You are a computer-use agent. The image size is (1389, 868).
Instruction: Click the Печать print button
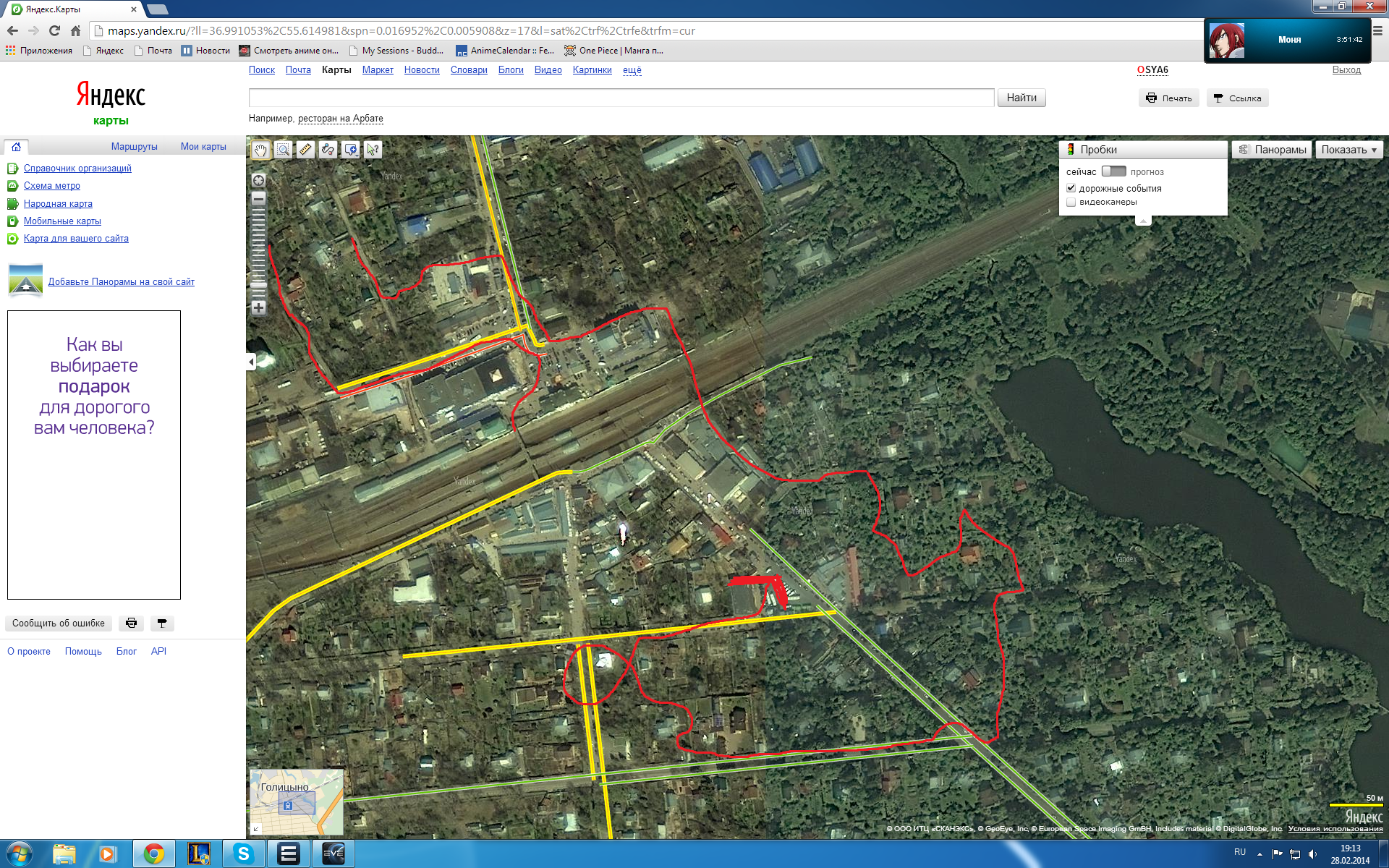tap(1169, 98)
